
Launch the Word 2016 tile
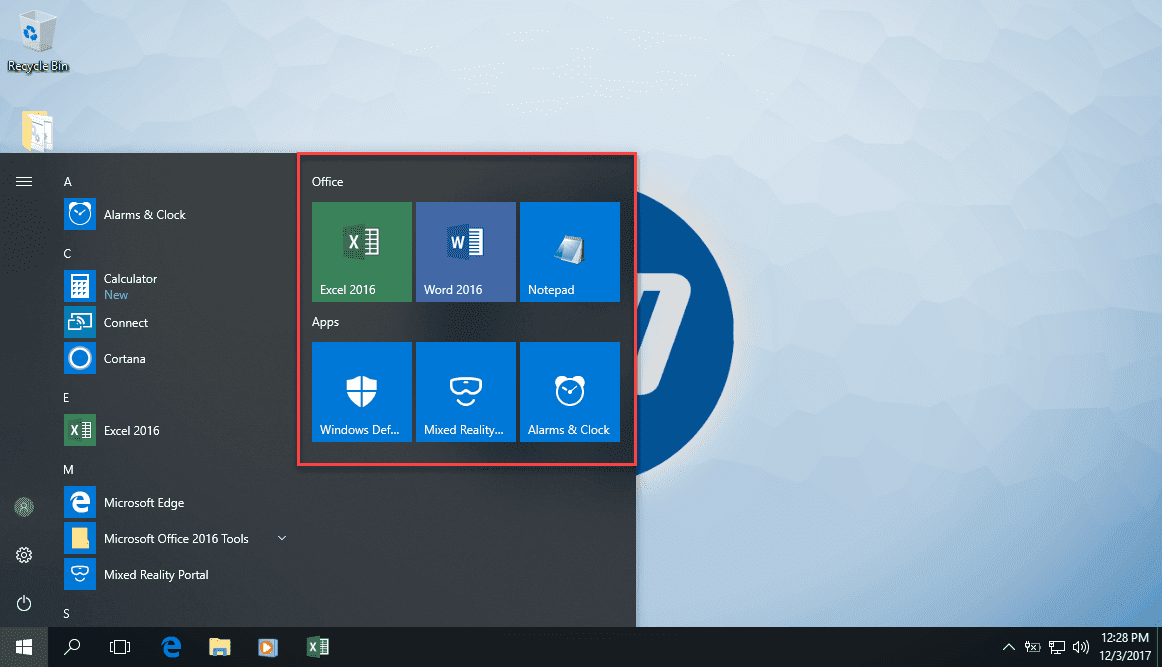pyautogui.click(x=465, y=252)
